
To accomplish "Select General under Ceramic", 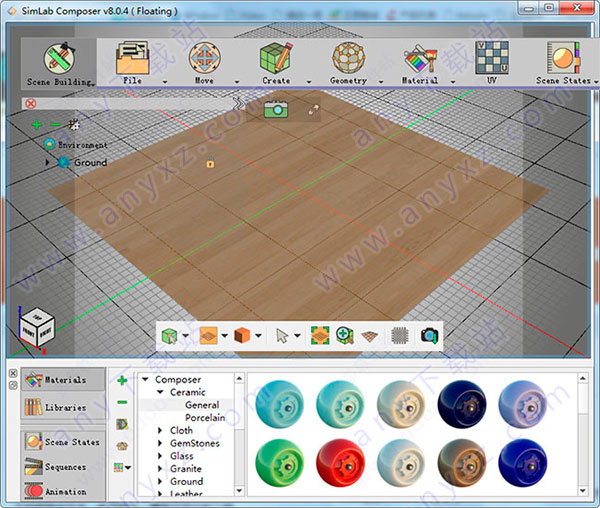I will click(202, 405).
